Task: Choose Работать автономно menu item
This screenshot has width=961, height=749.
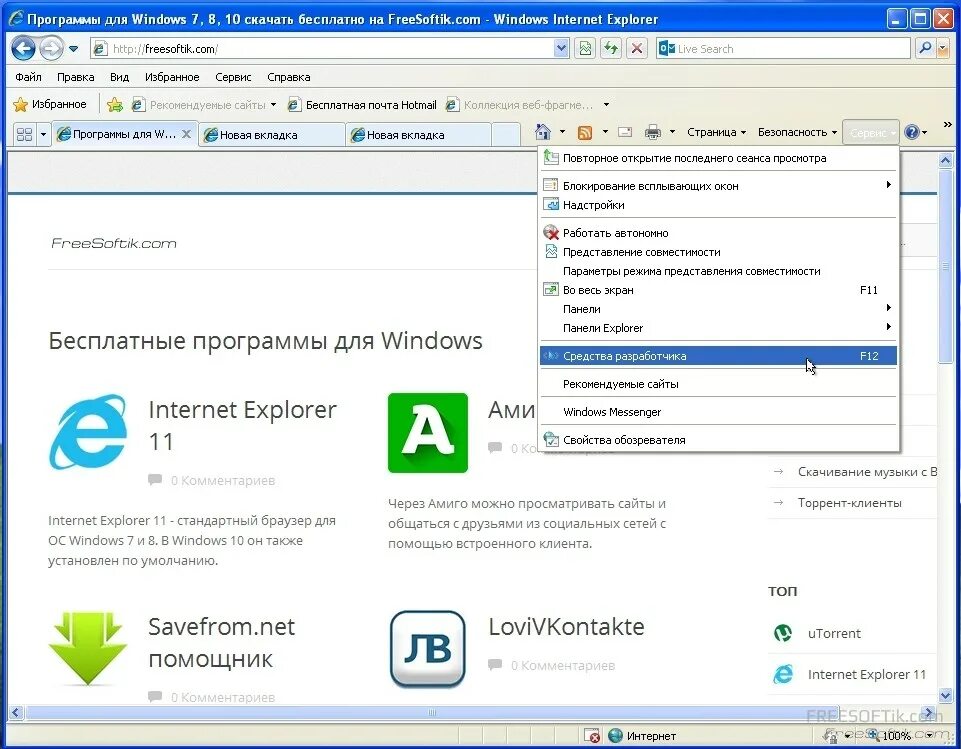Action: click(718, 233)
